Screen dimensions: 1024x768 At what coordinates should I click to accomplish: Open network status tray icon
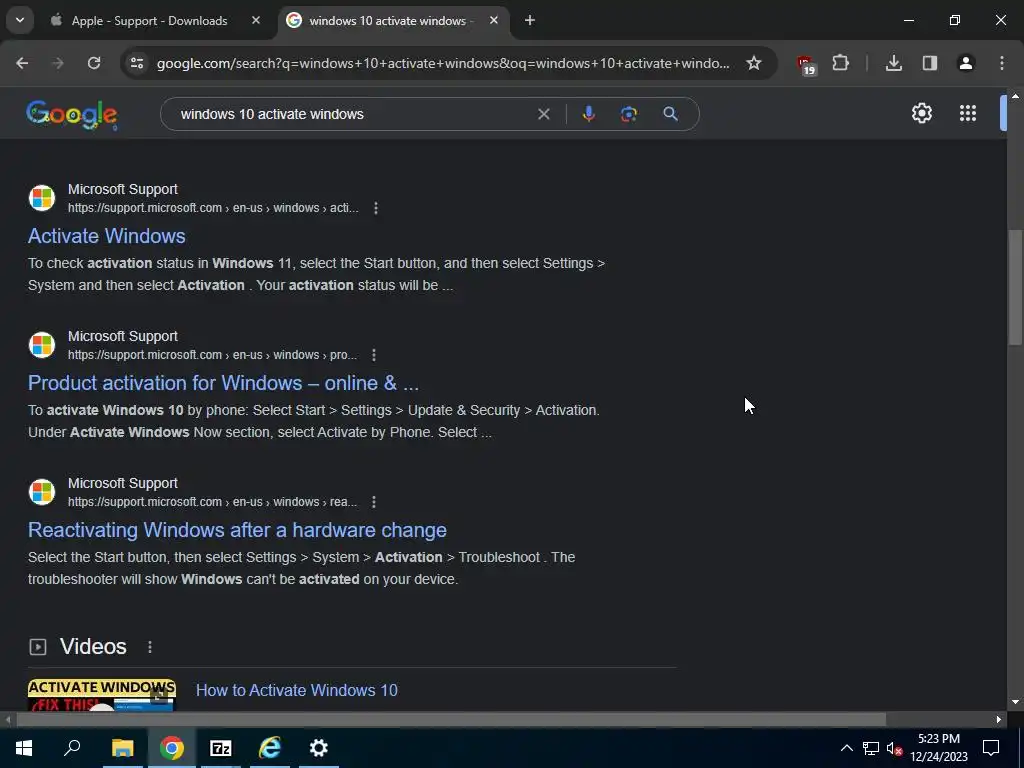point(871,748)
